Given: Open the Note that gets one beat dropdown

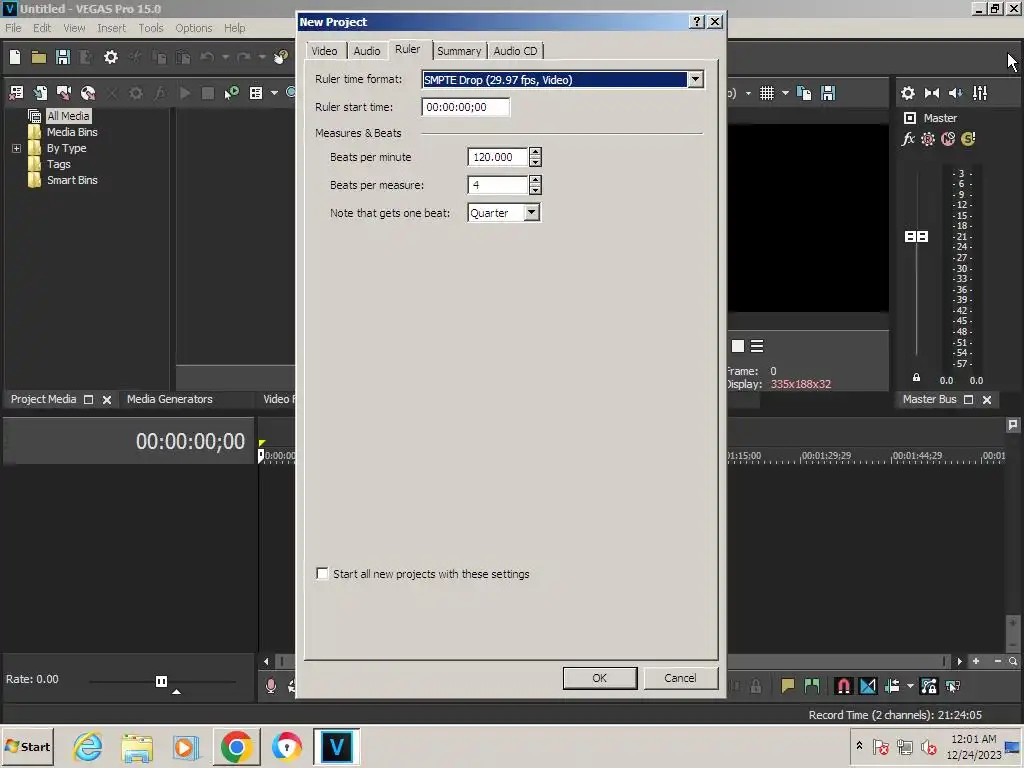Looking at the screenshot, I should coord(532,213).
